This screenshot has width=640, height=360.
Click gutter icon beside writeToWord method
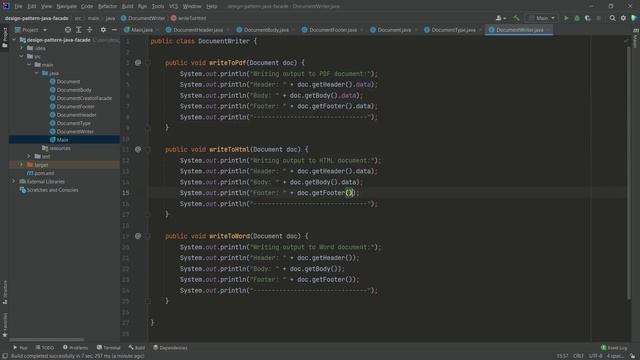pyautogui.click(x=138, y=236)
